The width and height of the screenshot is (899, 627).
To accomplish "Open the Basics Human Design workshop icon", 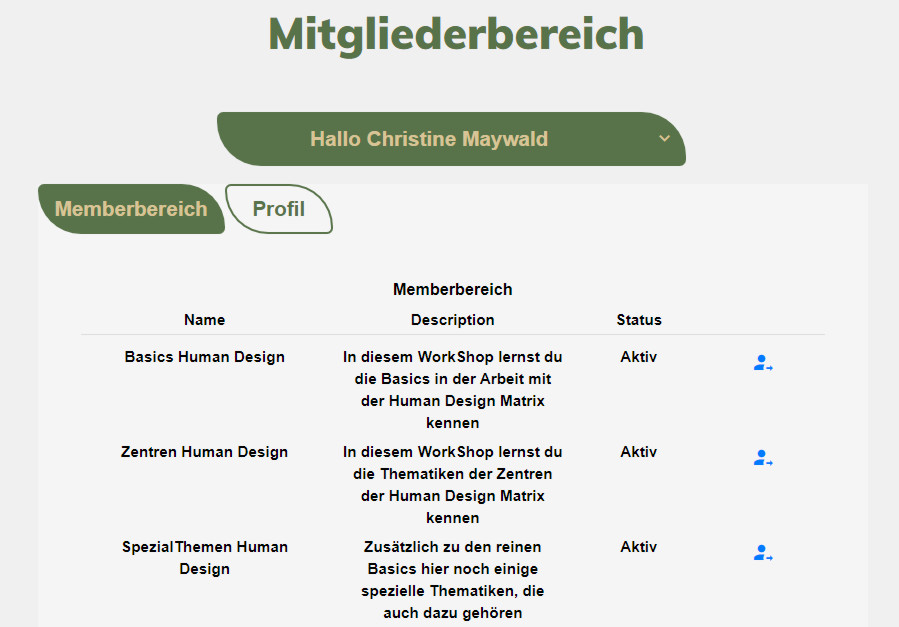I will point(763,363).
